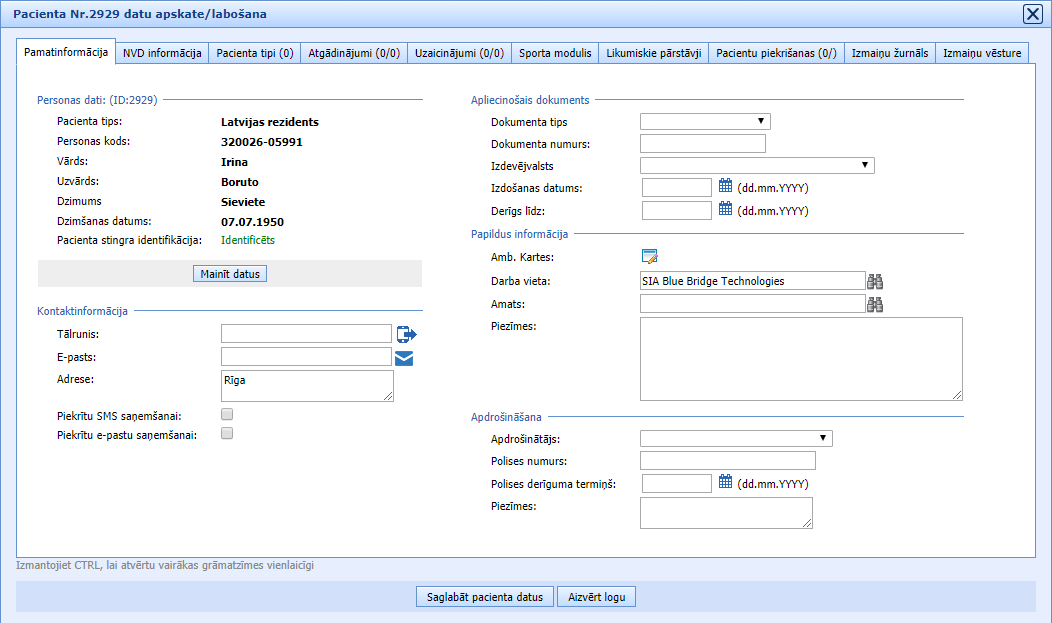Open calendar for Izdošanas datums
The width and height of the screenshot is (1052, 623).
tap(726, 186)
